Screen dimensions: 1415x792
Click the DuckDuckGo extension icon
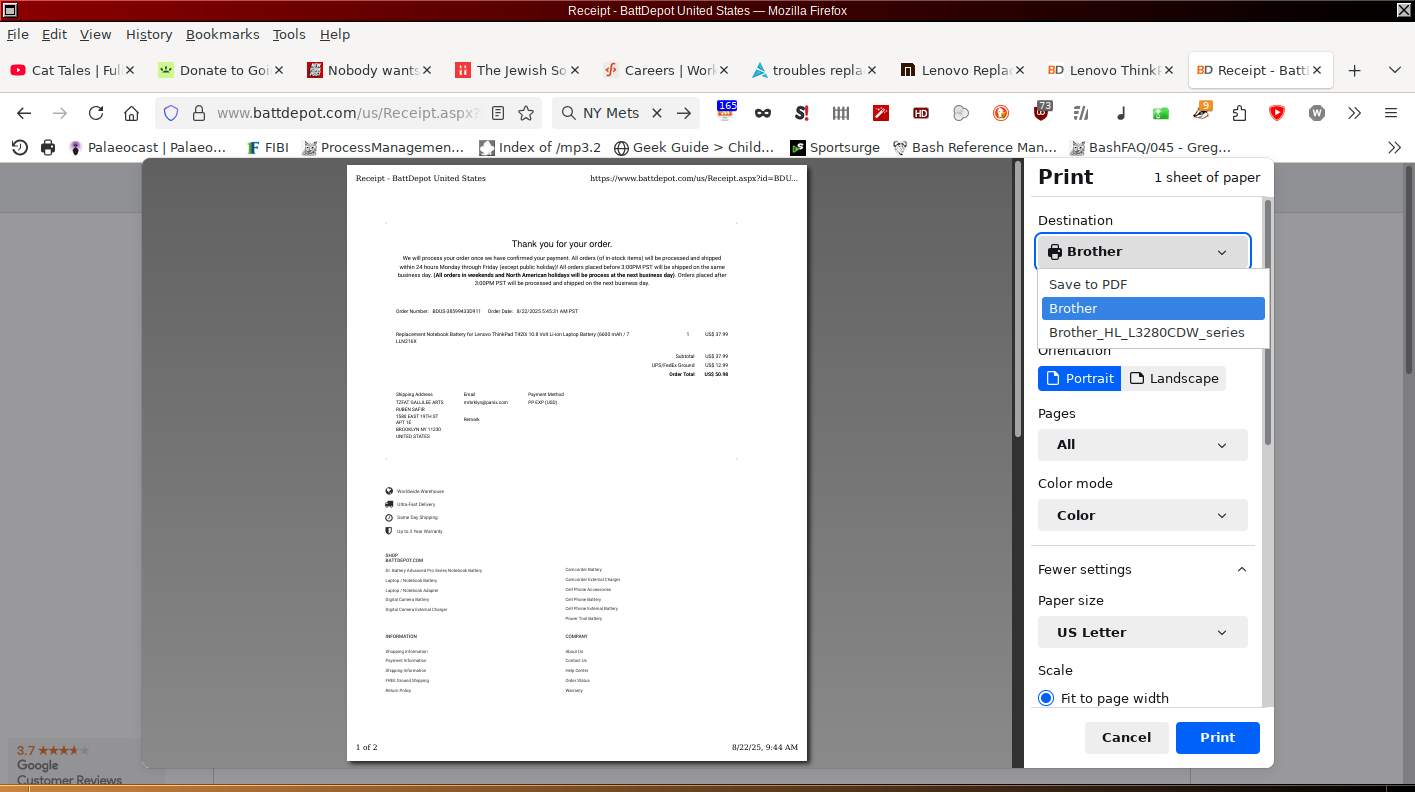click(x=1001, y=113)
